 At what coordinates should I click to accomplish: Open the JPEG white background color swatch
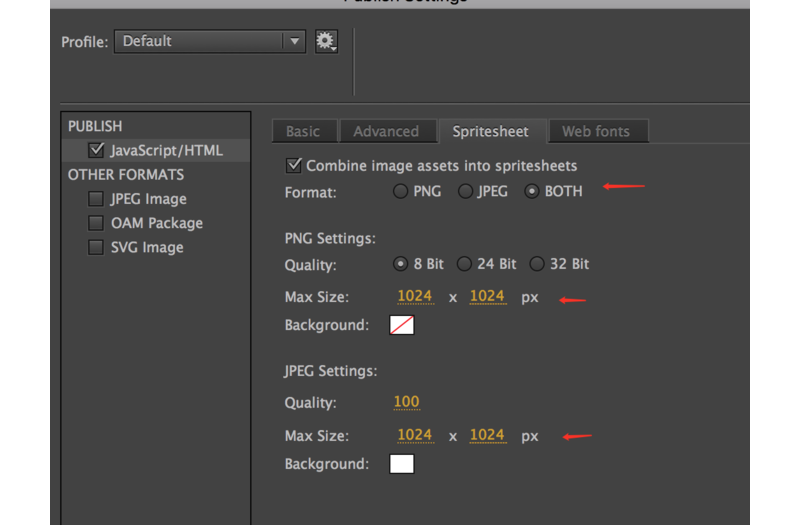(402, 464)
